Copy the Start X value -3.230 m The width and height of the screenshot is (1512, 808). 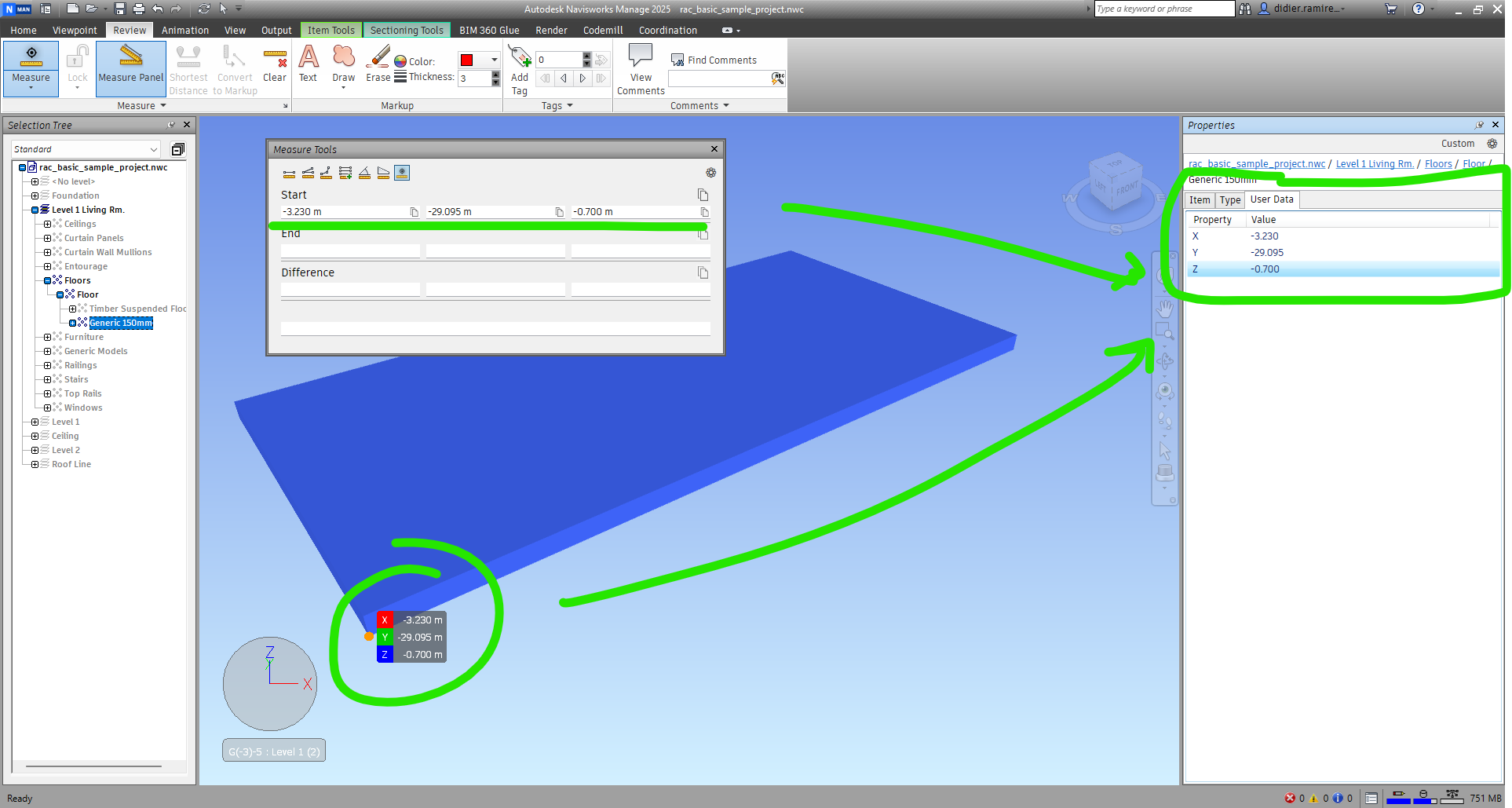(x=414, y=212)
